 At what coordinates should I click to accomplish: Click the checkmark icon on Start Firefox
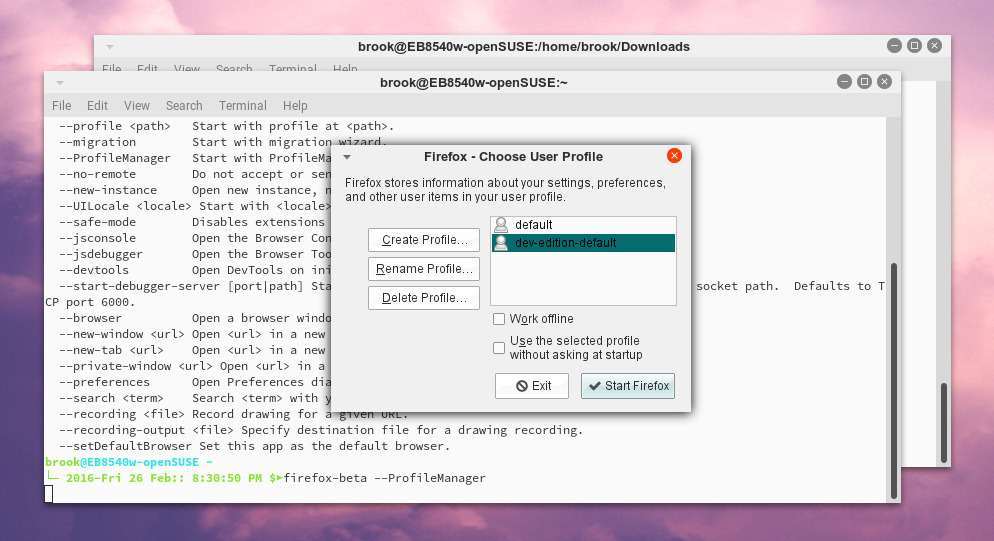tap(595, 386)
